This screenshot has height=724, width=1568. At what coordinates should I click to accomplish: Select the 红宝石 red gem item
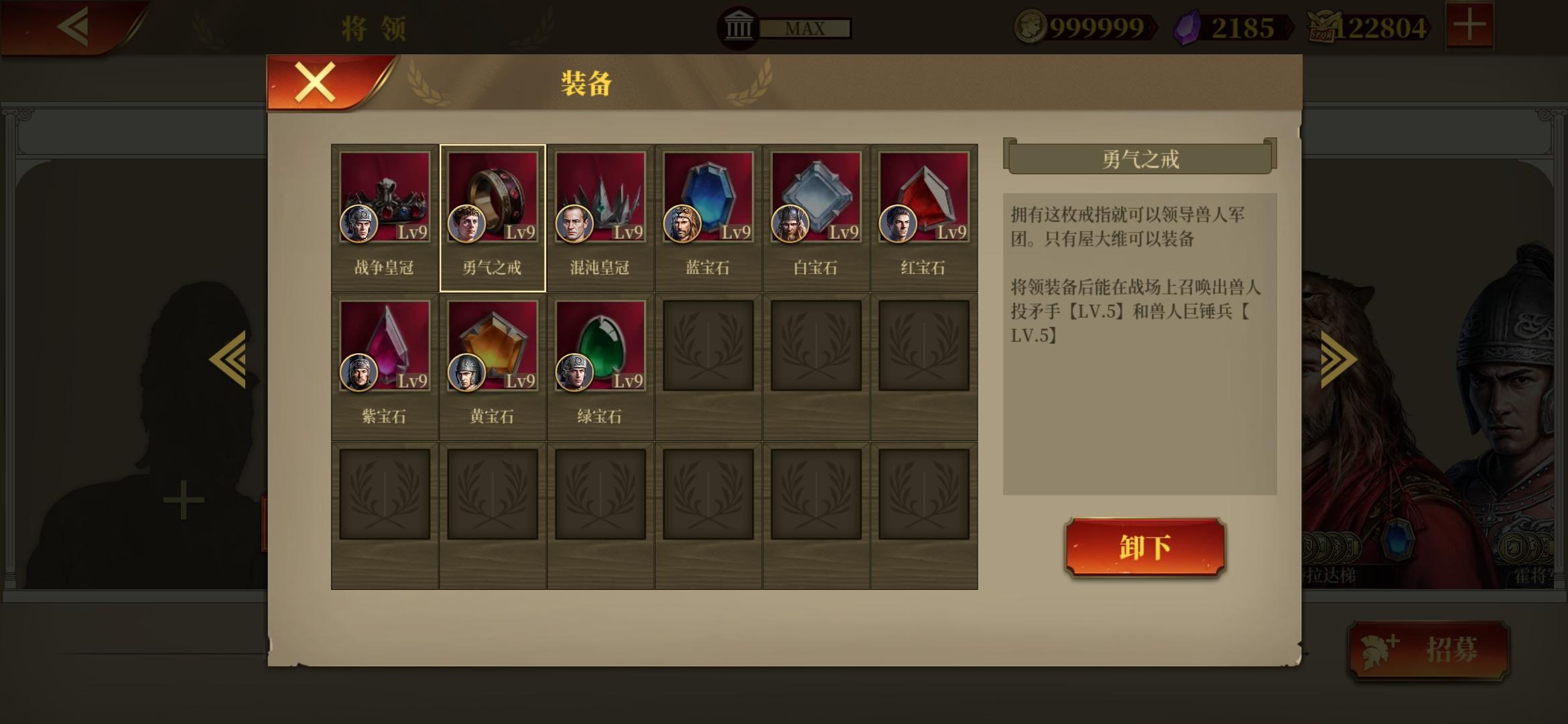click(x=924, y=218)
